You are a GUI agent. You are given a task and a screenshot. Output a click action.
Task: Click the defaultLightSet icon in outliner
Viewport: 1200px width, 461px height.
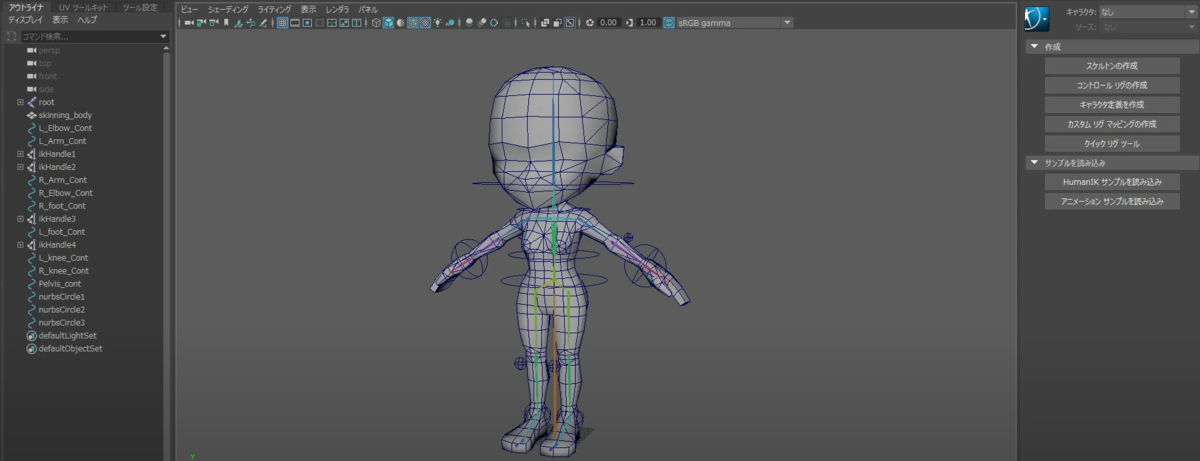click(x=31, y=336)
